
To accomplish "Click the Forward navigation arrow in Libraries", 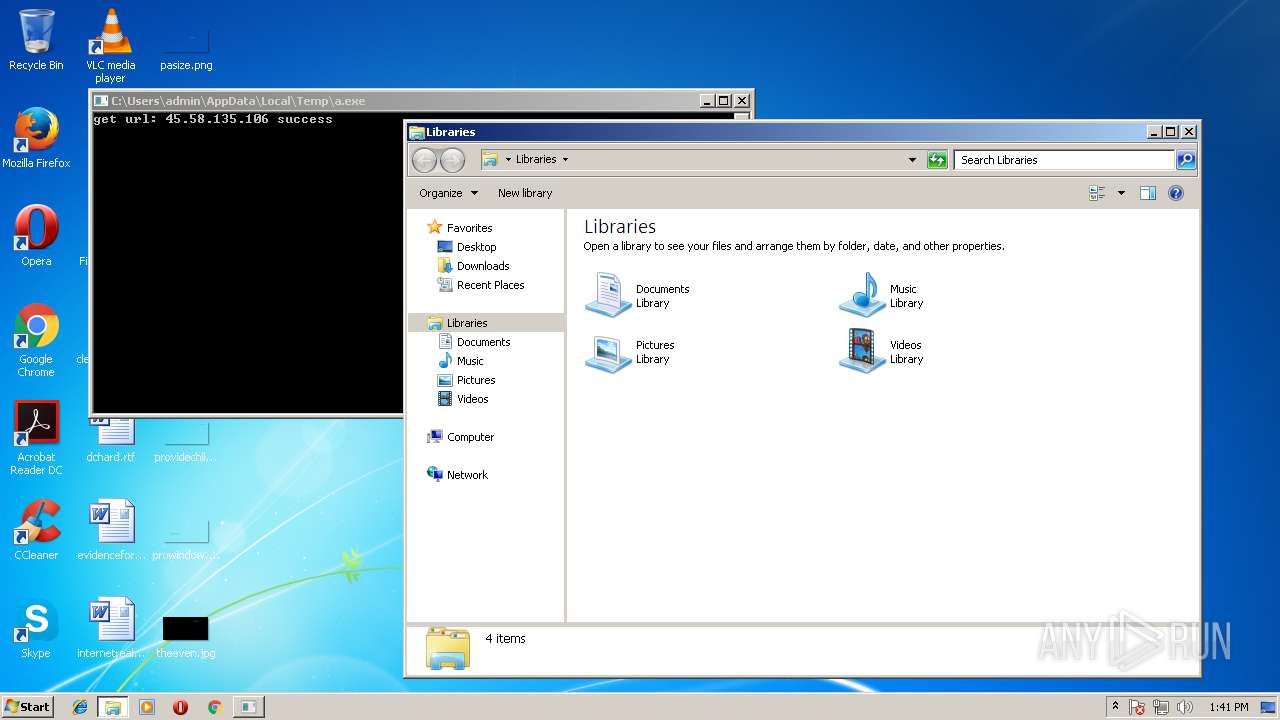I will click(452, 160).
